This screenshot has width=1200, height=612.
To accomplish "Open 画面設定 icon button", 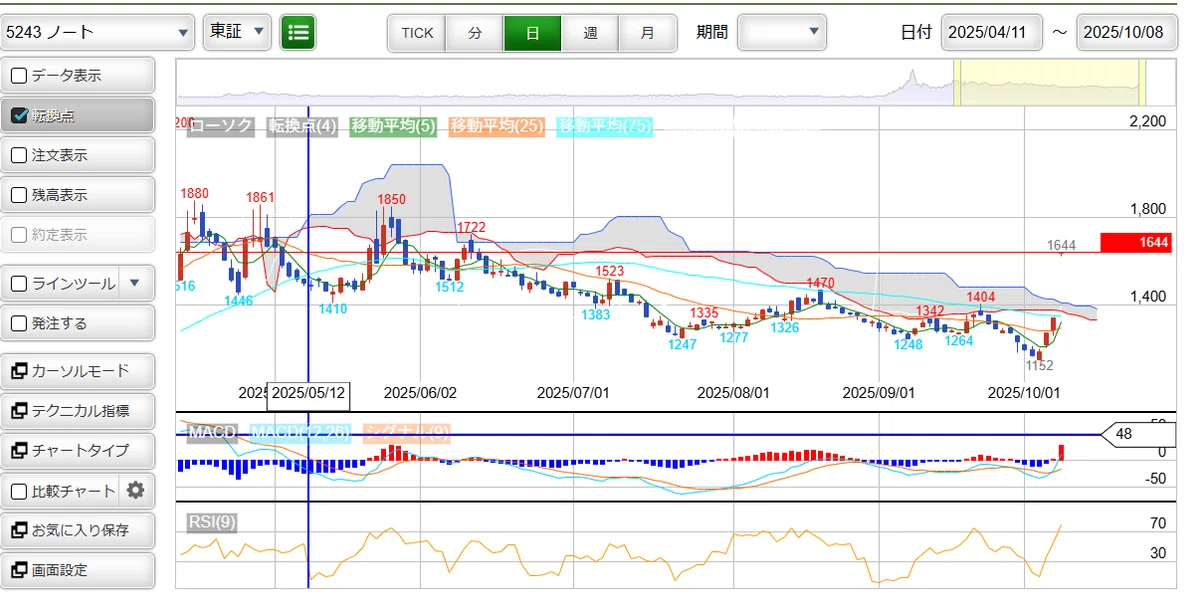I will pos(19,570).
